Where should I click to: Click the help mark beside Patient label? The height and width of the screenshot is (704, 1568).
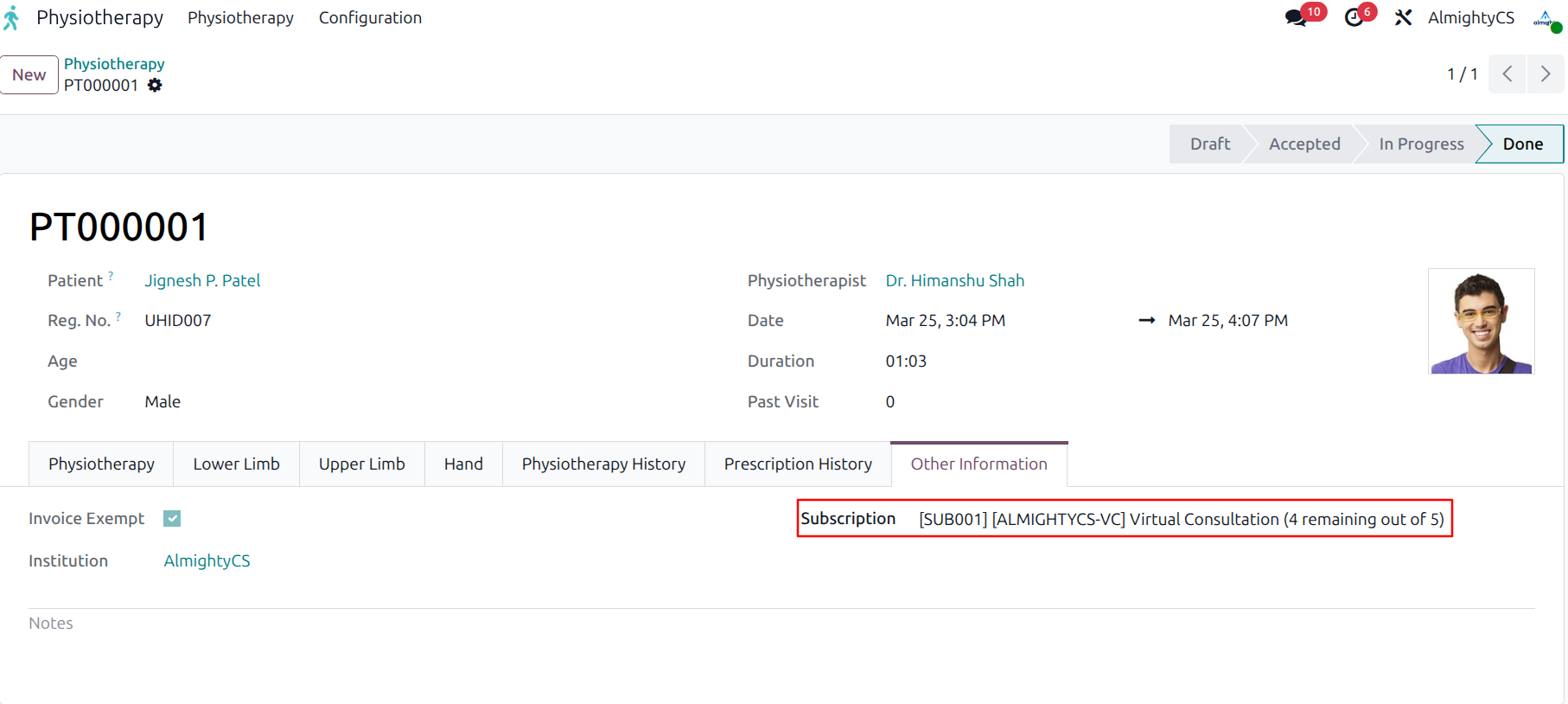111,276
